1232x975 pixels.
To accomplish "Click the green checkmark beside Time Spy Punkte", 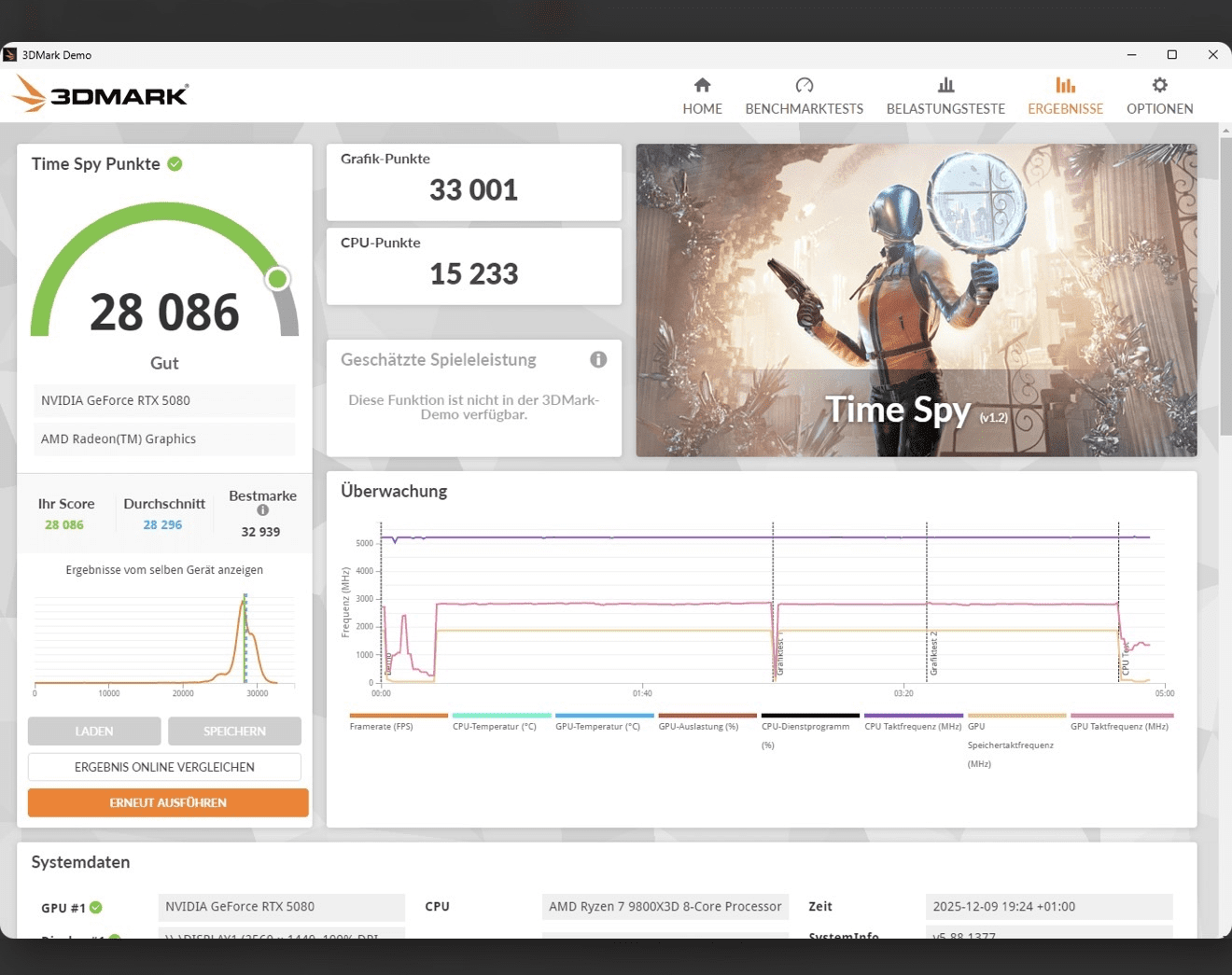I will pyautogui.click(x=175, y=164).
